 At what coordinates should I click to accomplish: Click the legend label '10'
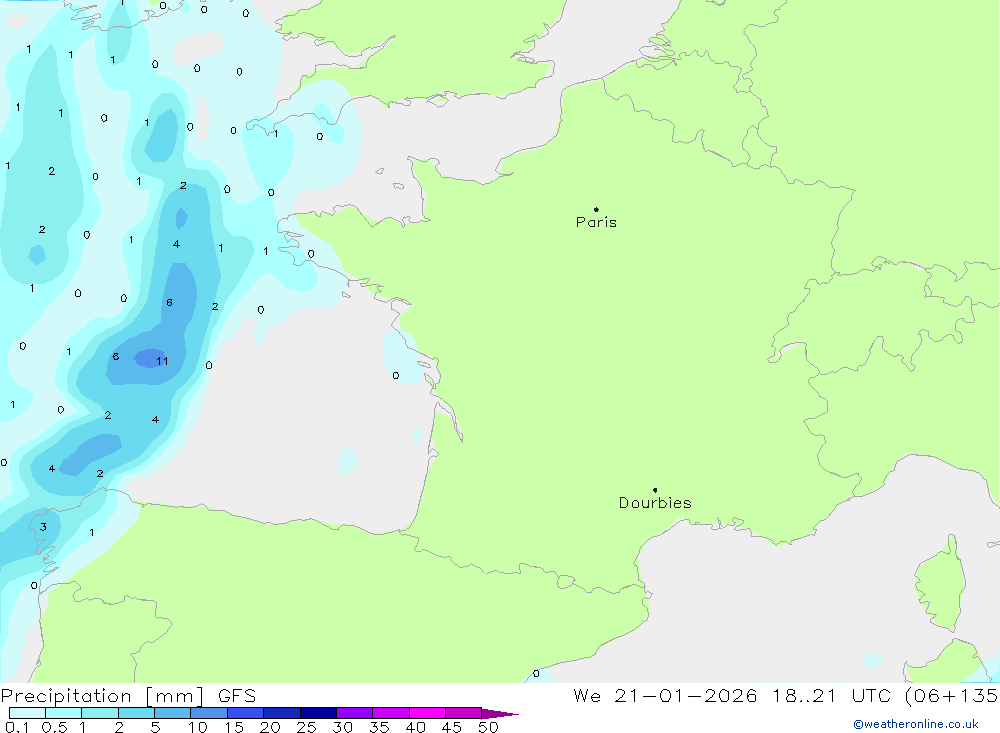pyautogui.click(x=197, y=727)
